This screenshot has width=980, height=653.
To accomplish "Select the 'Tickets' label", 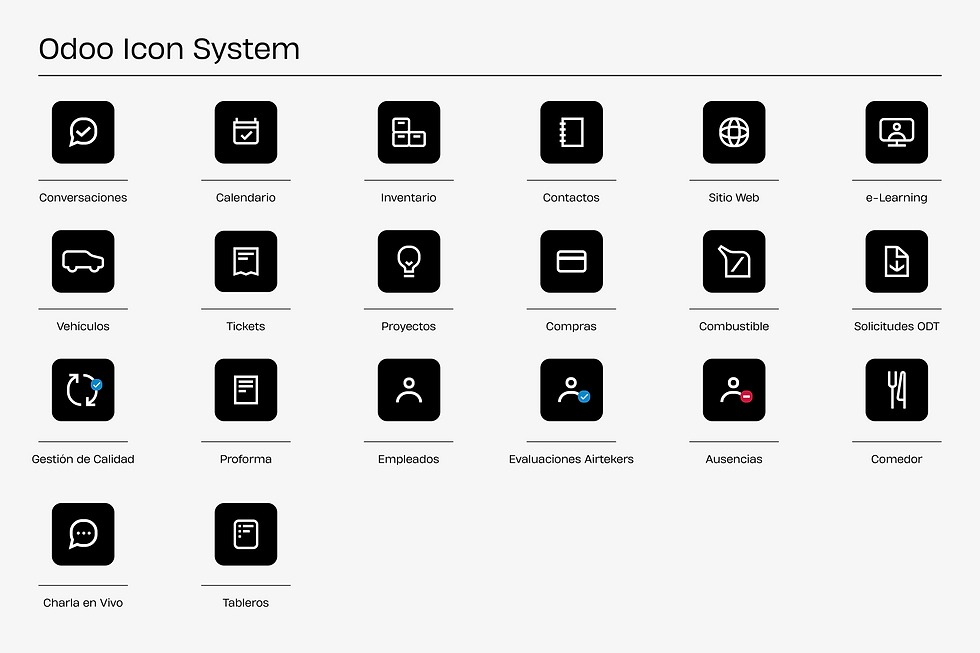I will click(246, 326).
